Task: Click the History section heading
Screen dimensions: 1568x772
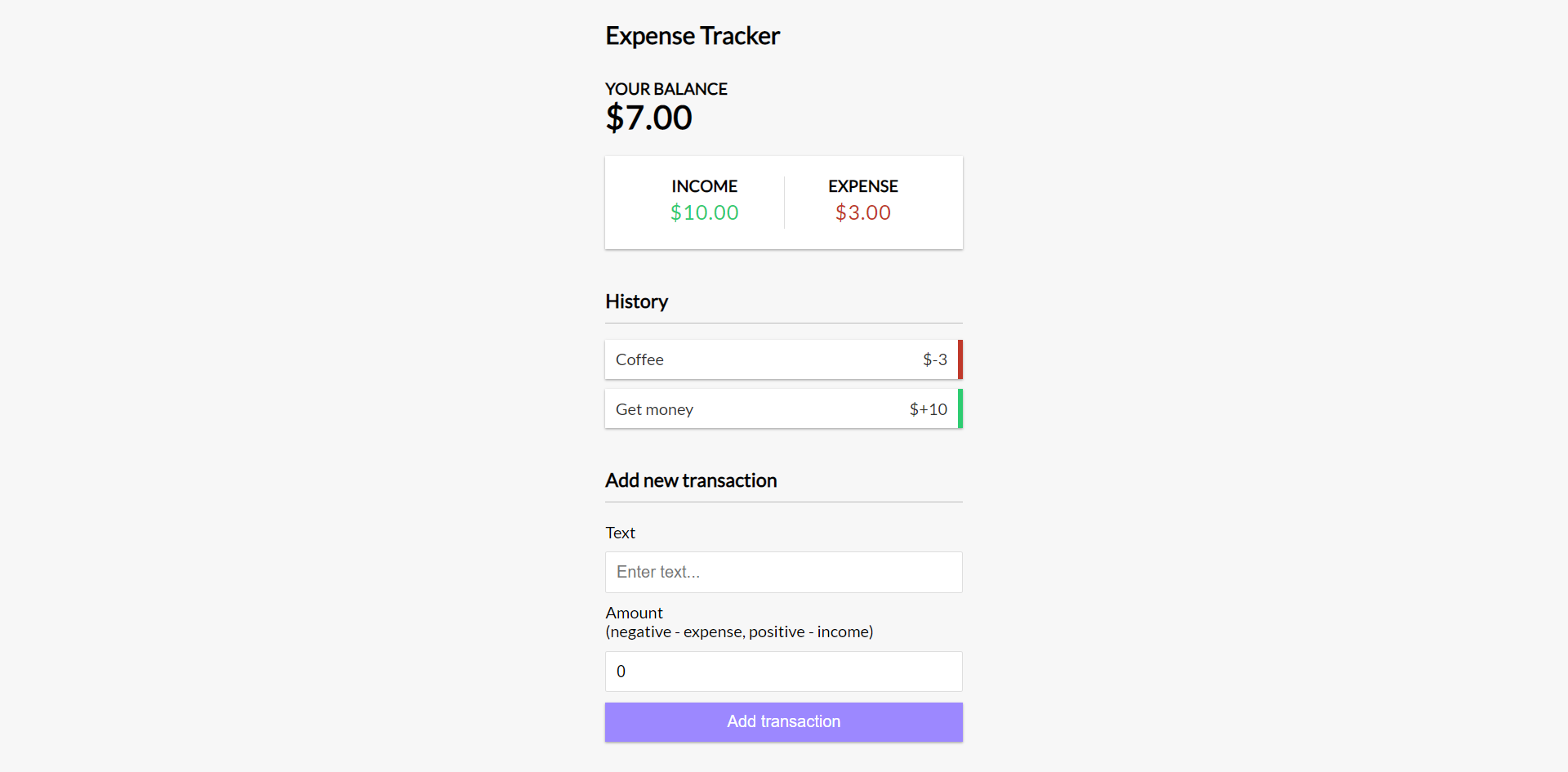Action: coord(636,301)
